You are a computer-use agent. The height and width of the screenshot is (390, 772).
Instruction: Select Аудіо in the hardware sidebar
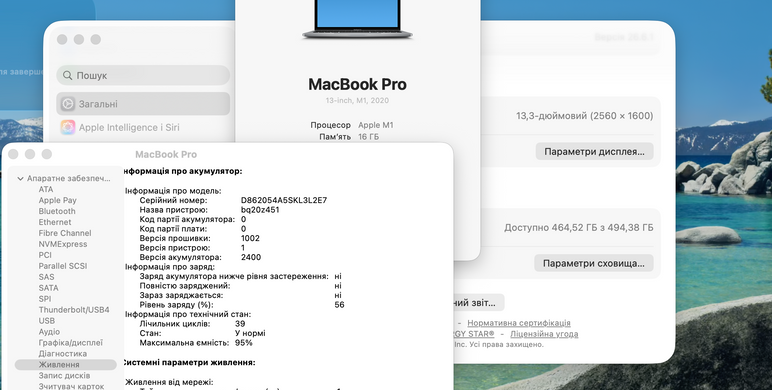coord(49,332)
